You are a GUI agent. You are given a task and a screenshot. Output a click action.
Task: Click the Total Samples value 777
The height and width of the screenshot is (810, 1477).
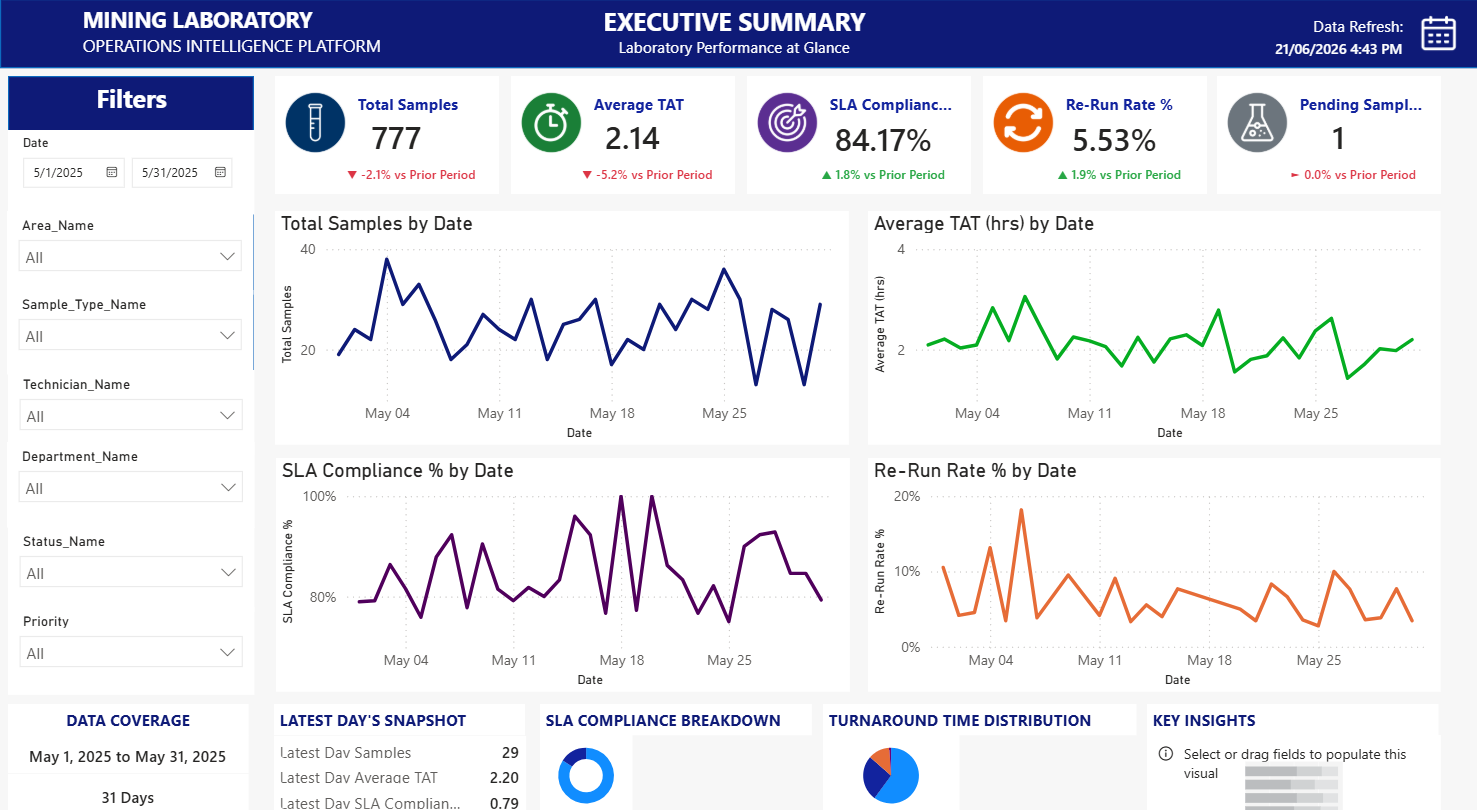(396, 139)
